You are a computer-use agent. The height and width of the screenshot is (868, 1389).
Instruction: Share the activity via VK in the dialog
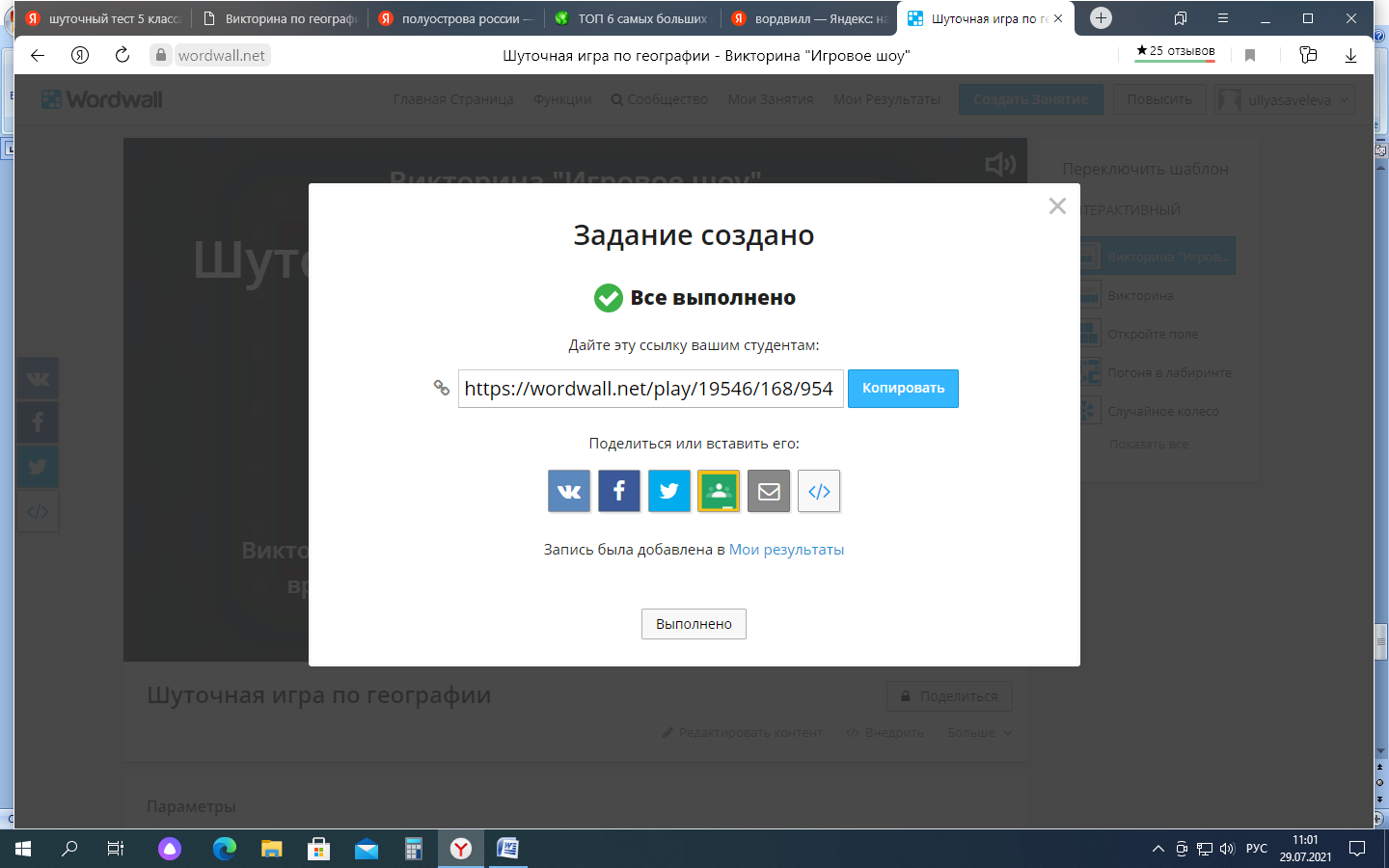(x=569, y=491)
